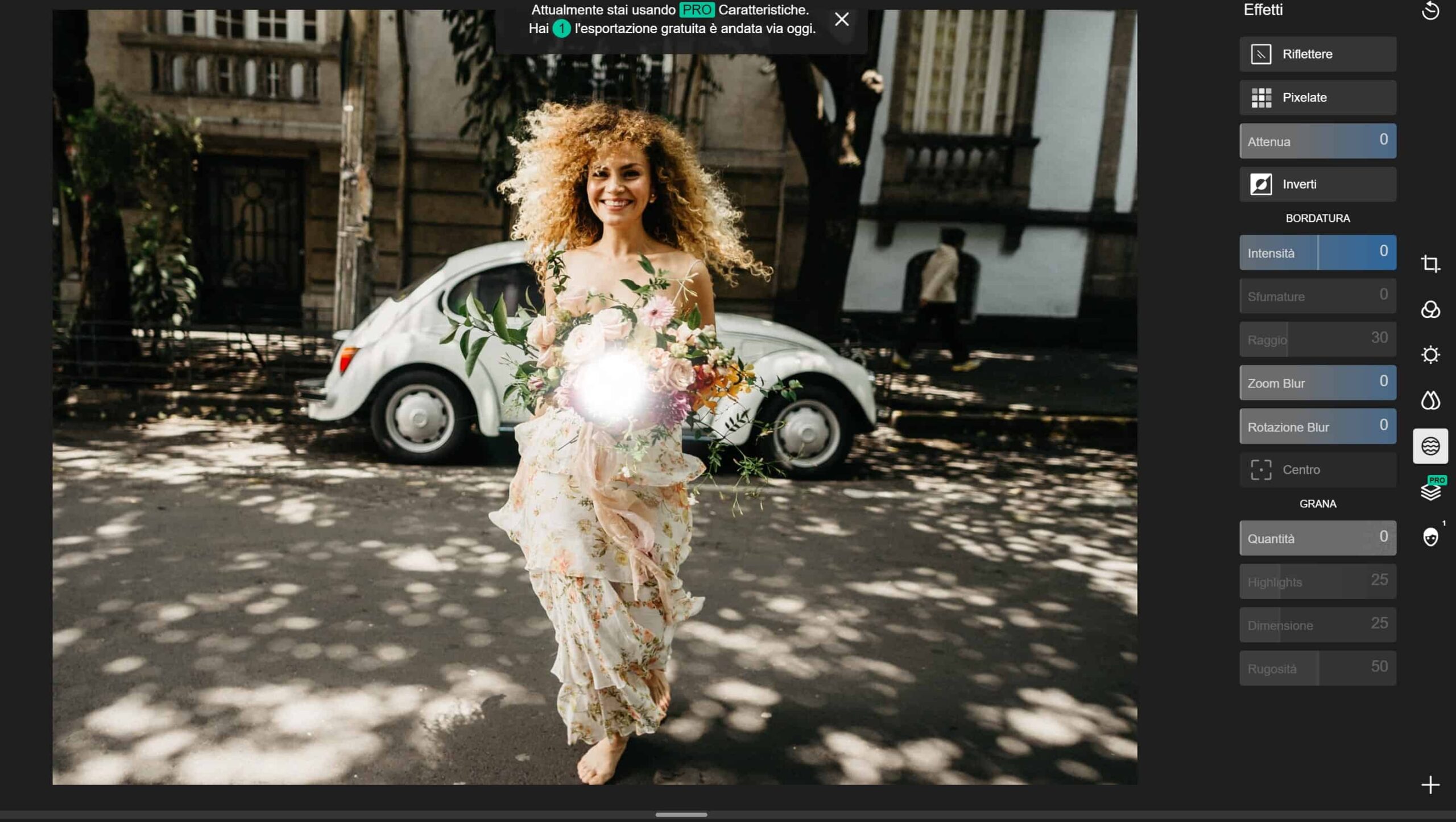Click the Inverti button
1456x822 pixels.
click(x=1318, y=184)
